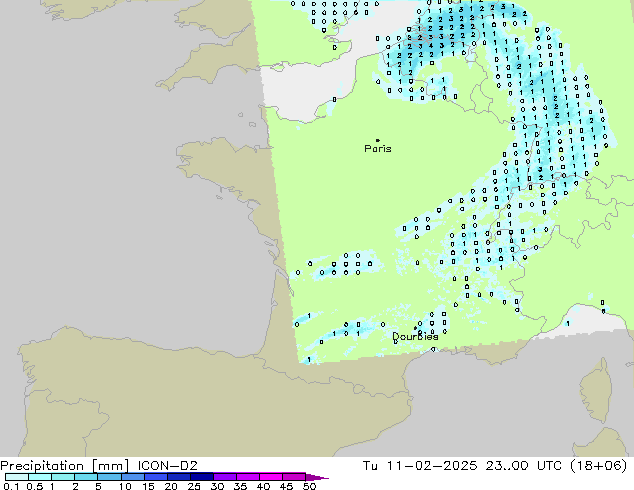Pick the 5–10 mm legend swatch

click(109, 477)
